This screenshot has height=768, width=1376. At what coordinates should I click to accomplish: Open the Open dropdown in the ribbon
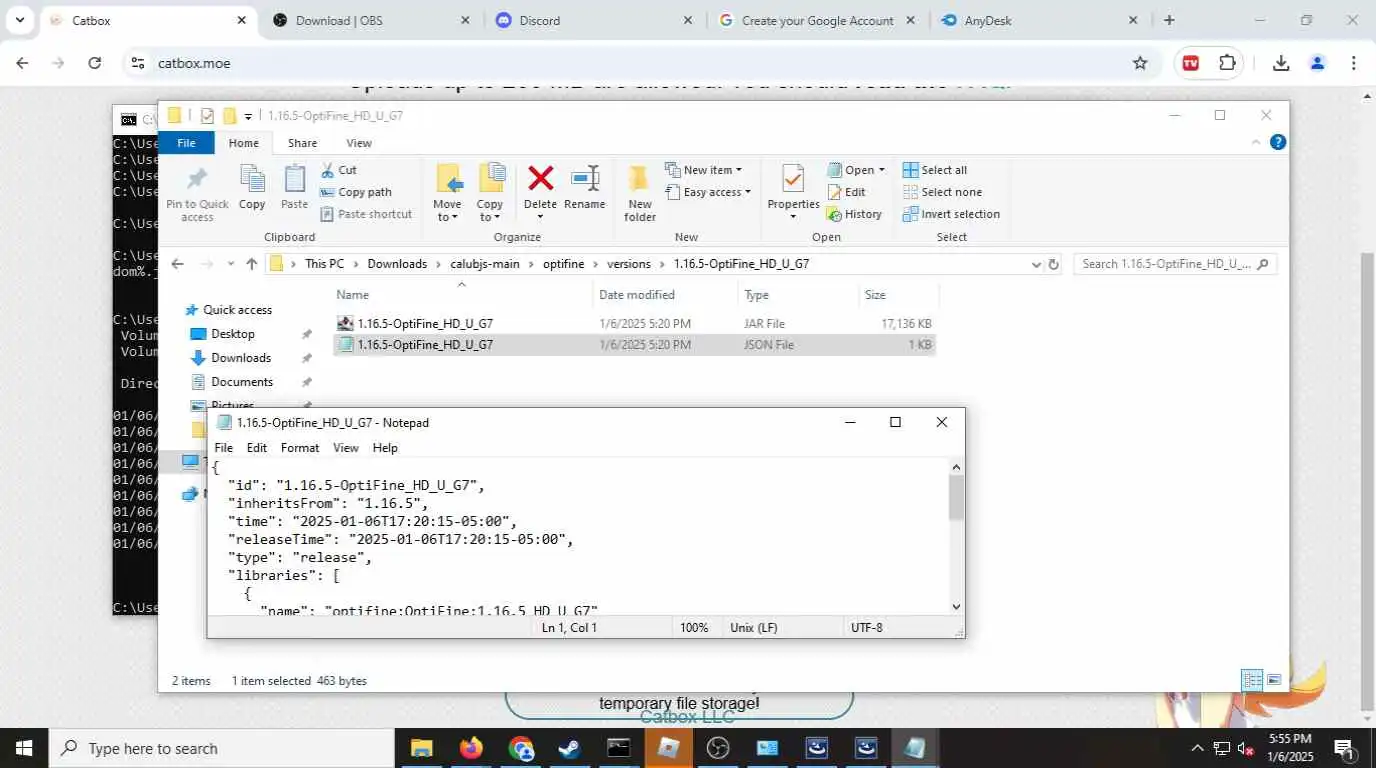[856, 170]
